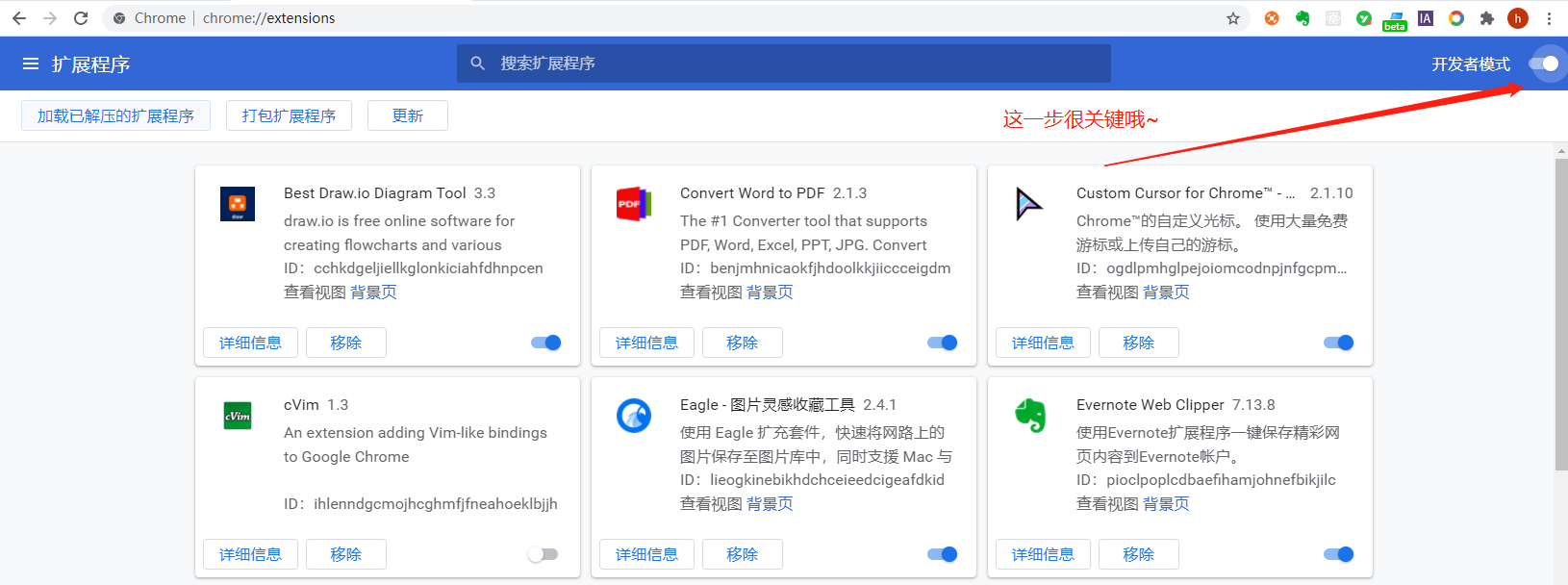Toggle developer mode (开发者模式) switch
1568x585 pixels.
click(x=1544, y=64)
